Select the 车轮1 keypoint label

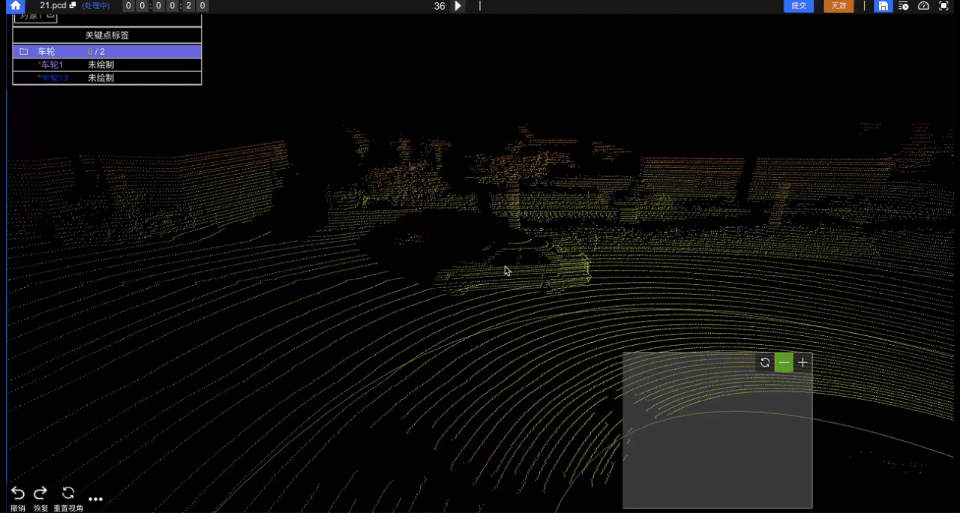[x=51, y=65]
